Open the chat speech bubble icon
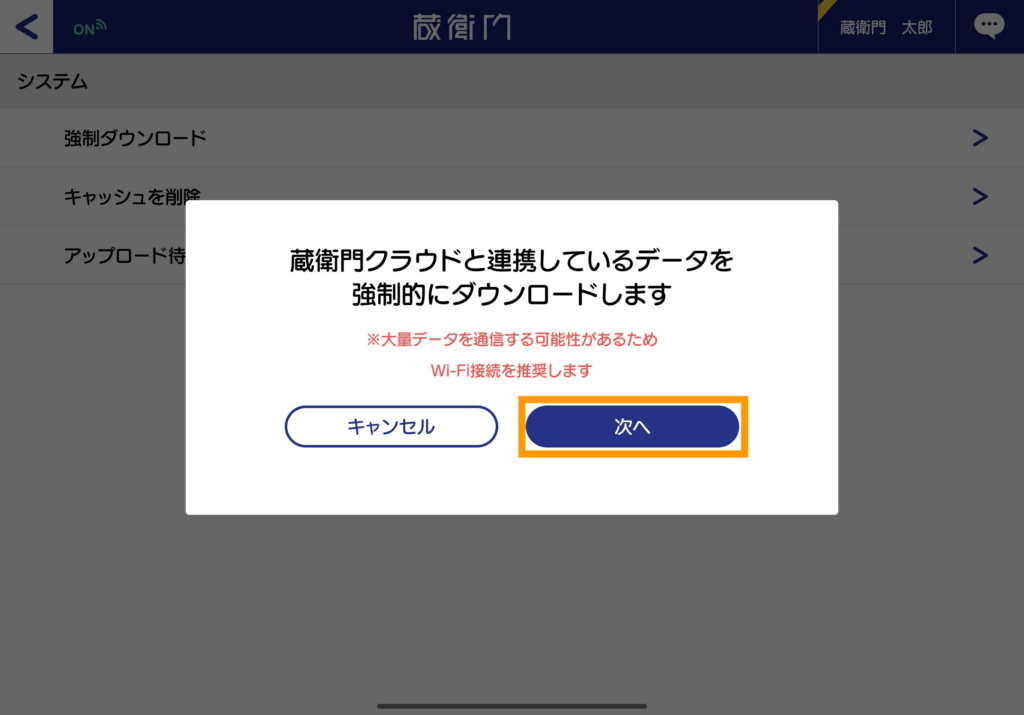Viewport: 1024px width, 715px height. point(989,26)
